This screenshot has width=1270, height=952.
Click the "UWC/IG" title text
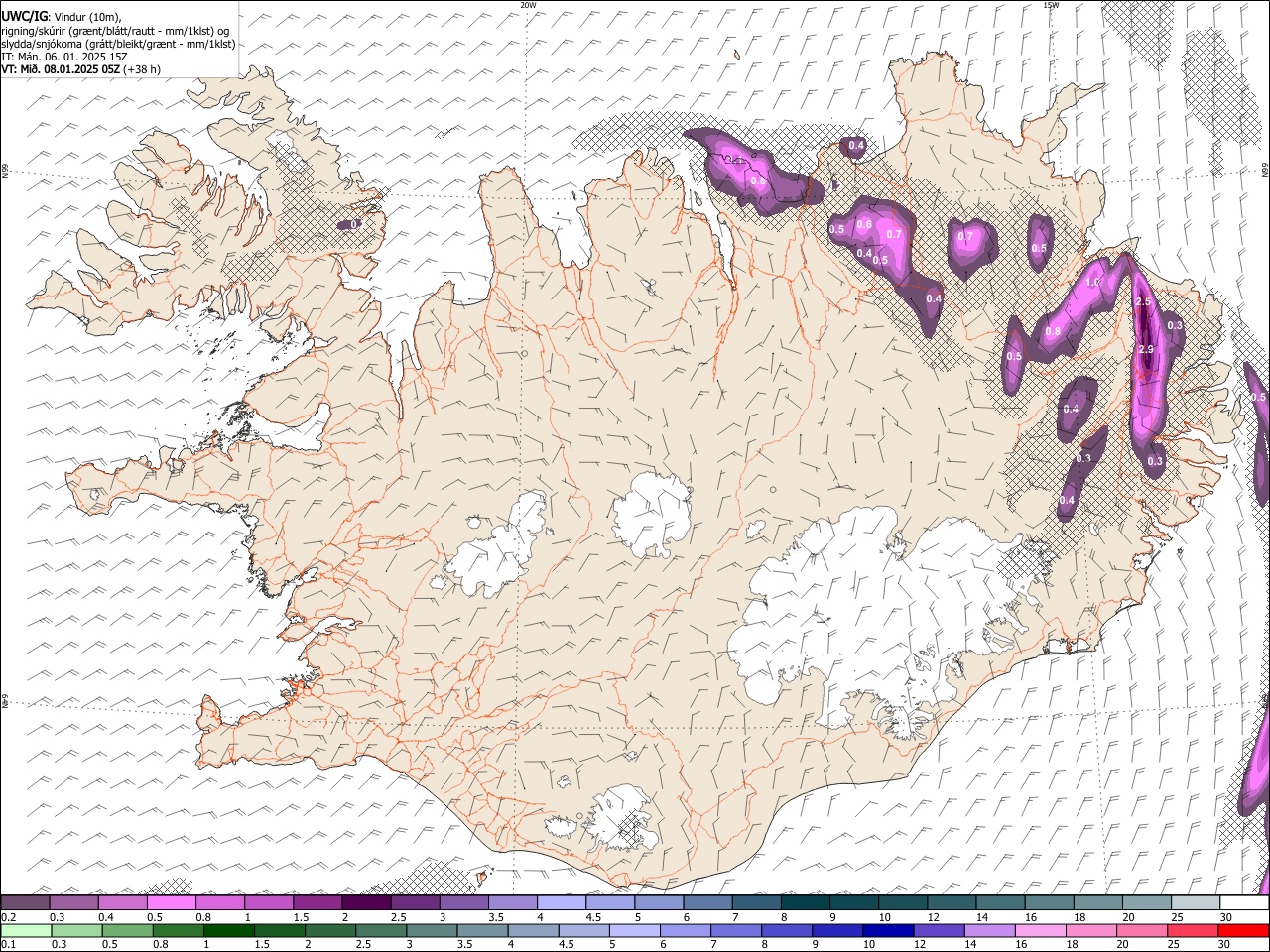pos(24,16)
